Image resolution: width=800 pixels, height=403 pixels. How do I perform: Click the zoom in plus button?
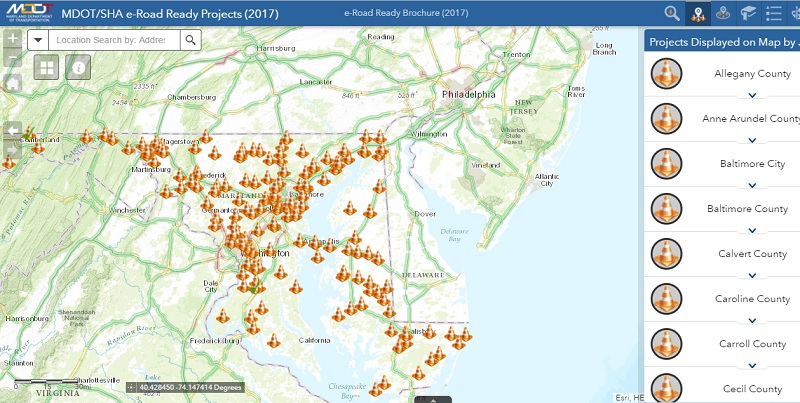point(12,39)
